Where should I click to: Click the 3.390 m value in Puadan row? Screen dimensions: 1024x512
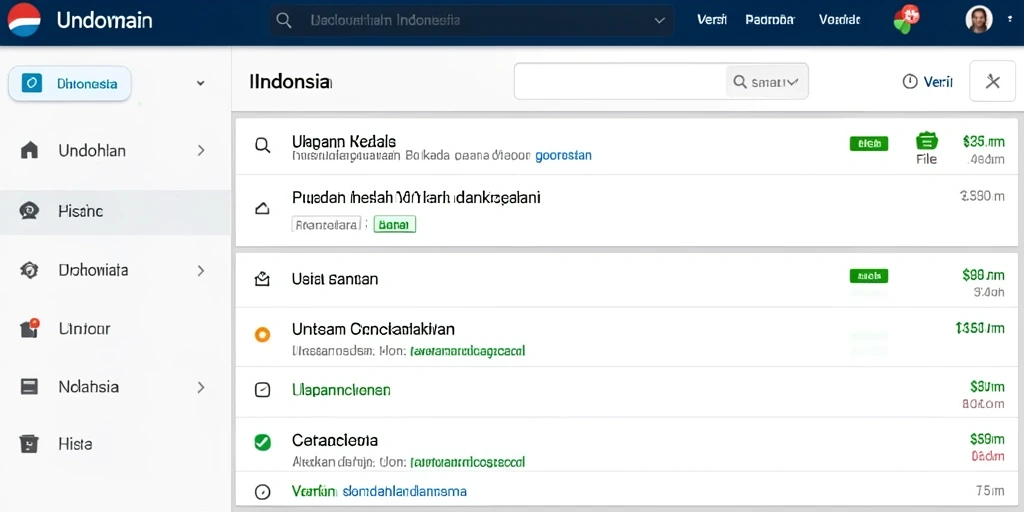[x=982, y=195]
